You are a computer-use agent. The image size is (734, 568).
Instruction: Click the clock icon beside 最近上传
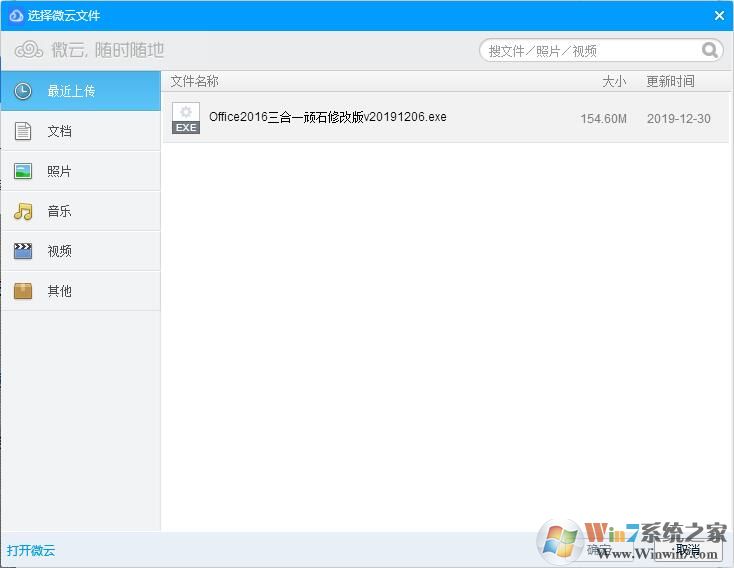pyautogui.click(x=22, y=91)
